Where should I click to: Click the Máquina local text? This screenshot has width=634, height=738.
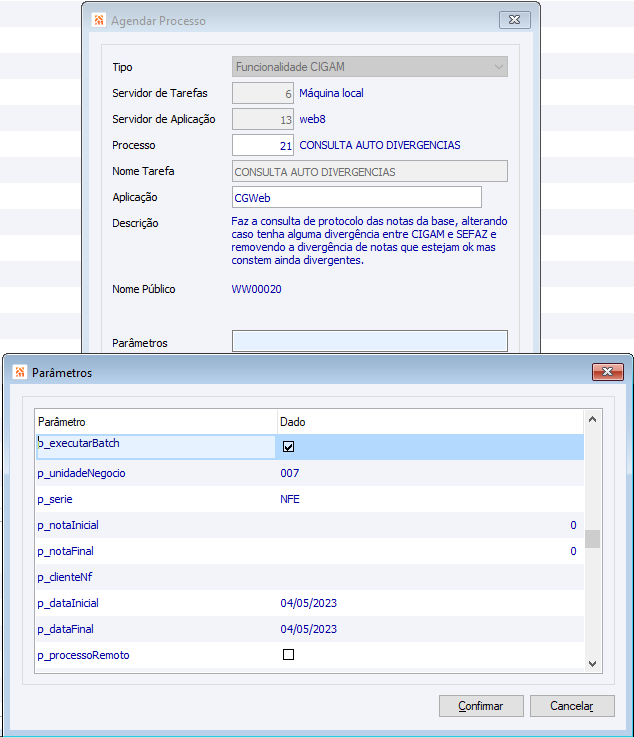pyautogui.click(x=331, y=93)
